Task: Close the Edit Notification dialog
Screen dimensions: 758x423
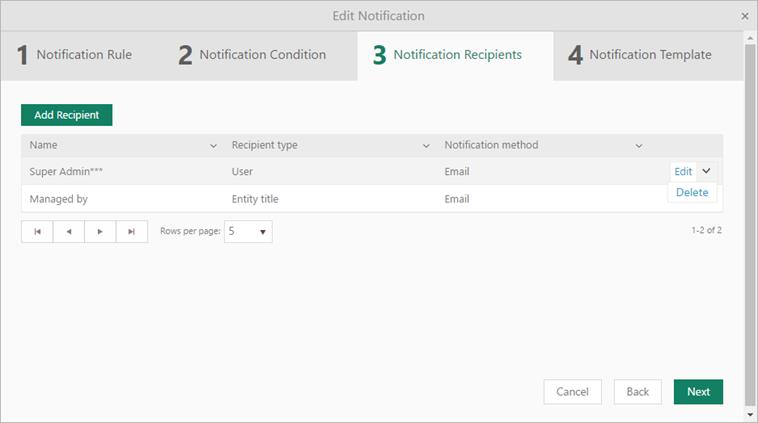Action: point(745,16)
